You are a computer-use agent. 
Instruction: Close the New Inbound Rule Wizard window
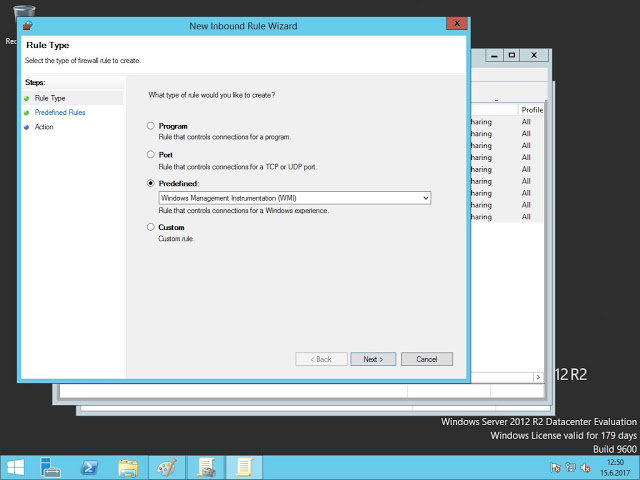click(x=457, y=22)
